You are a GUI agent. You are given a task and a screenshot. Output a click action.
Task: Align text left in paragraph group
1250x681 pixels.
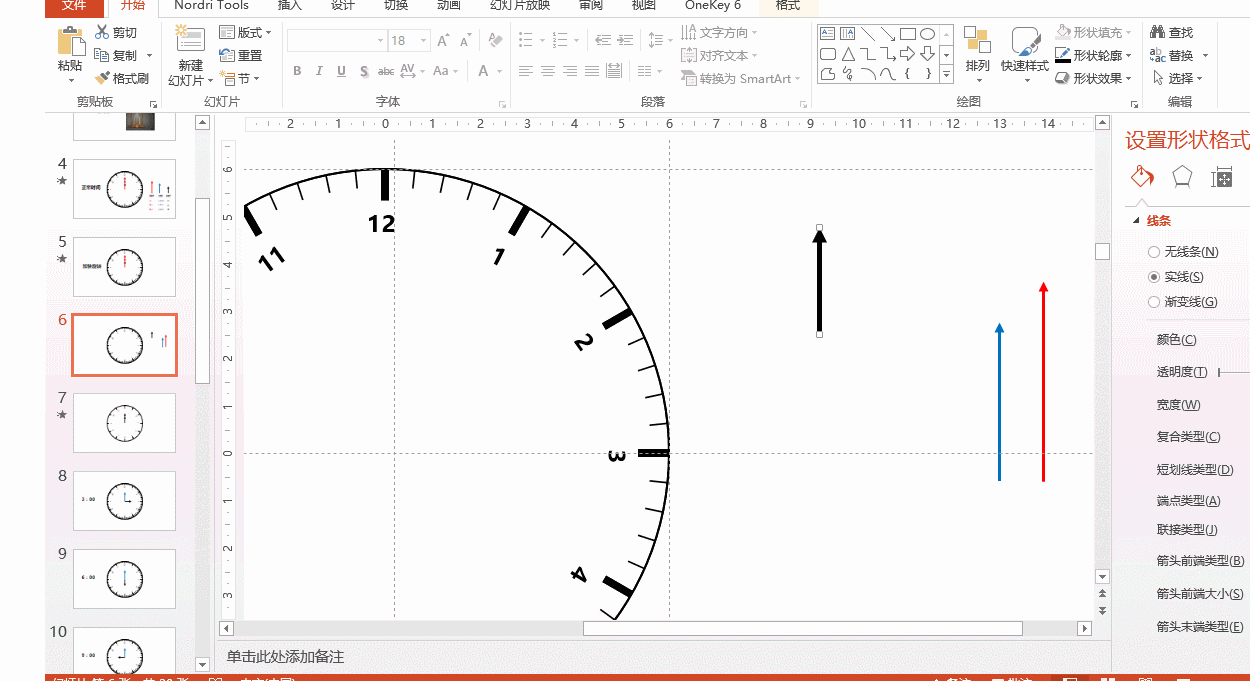click(526, 71)
